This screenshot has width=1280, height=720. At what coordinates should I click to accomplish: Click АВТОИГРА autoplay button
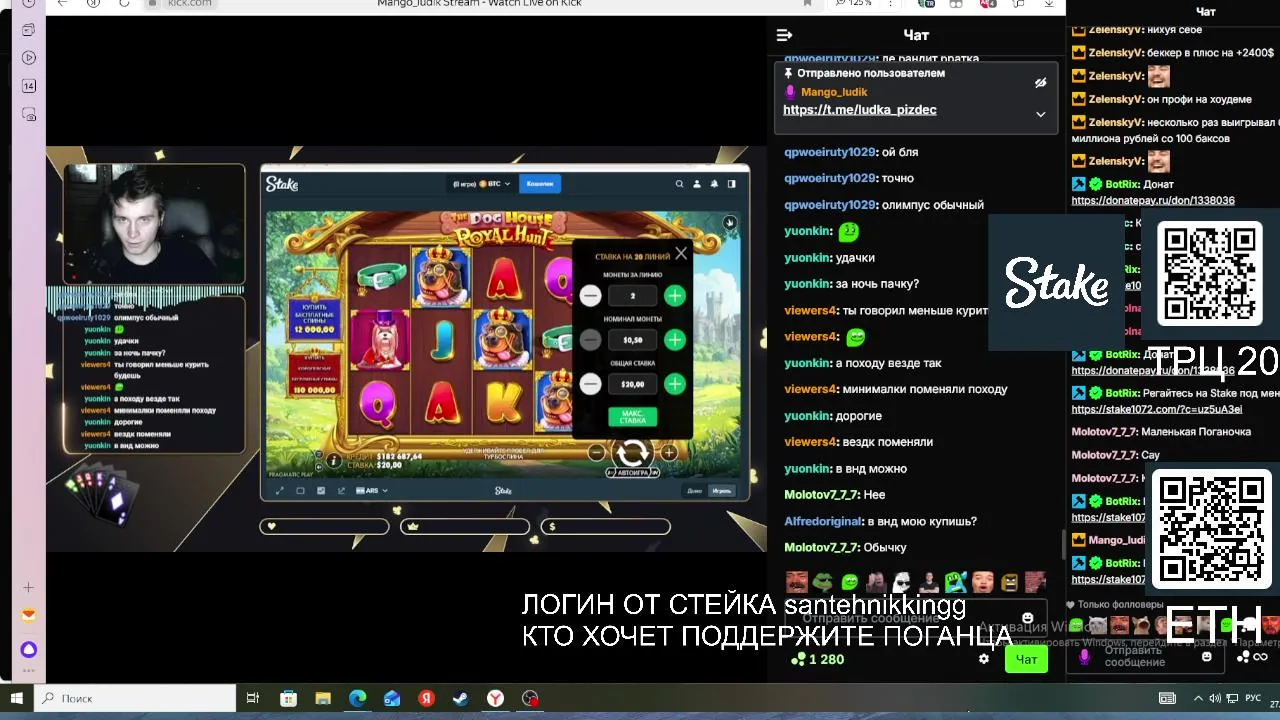632,473
